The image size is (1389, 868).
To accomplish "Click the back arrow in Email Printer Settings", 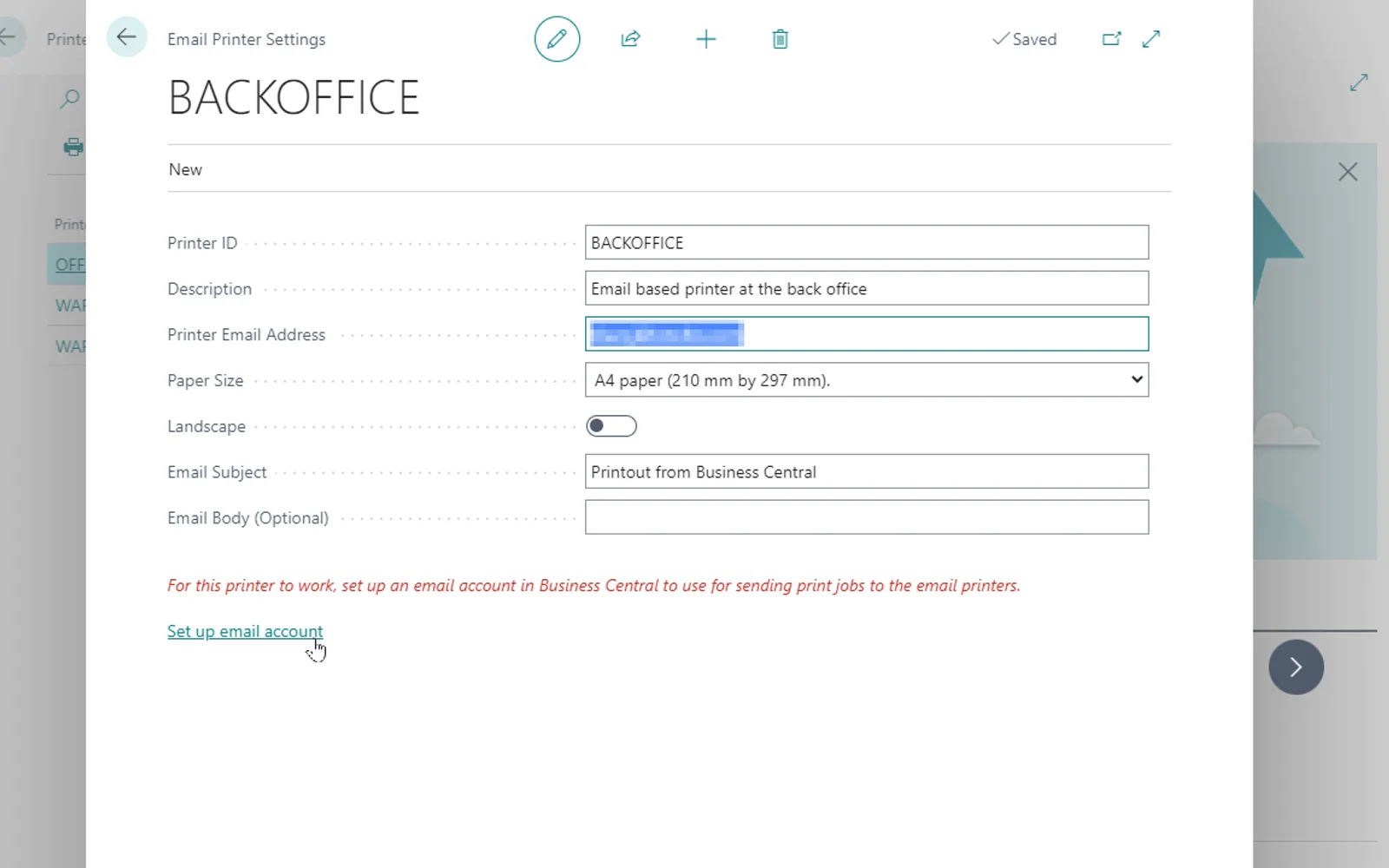I will pos(127,37).
